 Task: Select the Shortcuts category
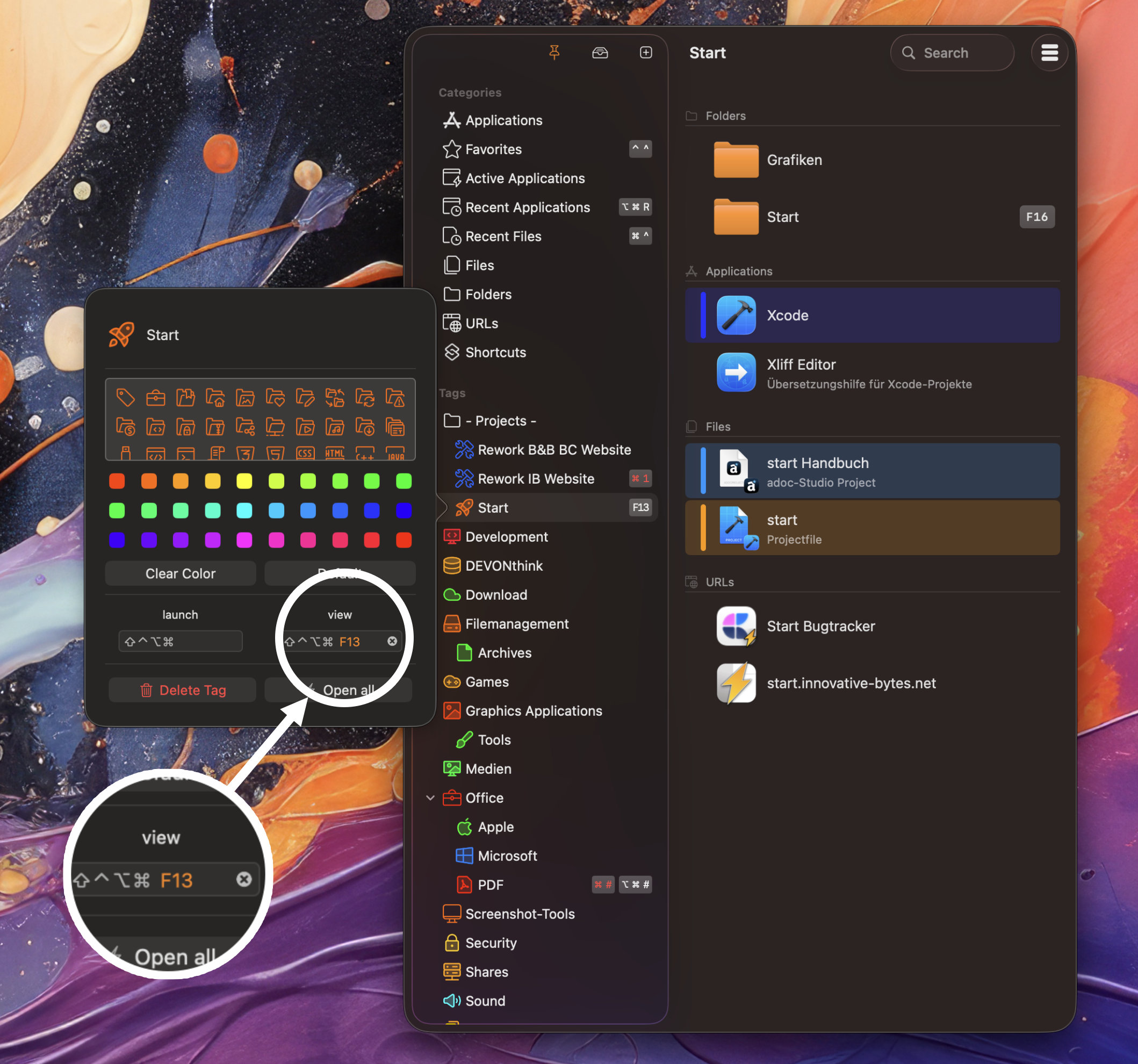(495, 352)
